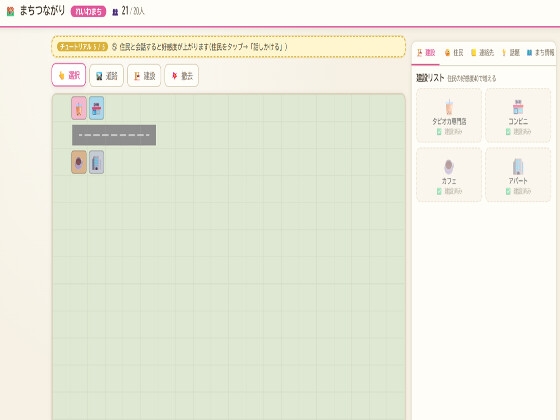Select the gray road segment on map
The image size is (560, 420).
pos(114,135)
